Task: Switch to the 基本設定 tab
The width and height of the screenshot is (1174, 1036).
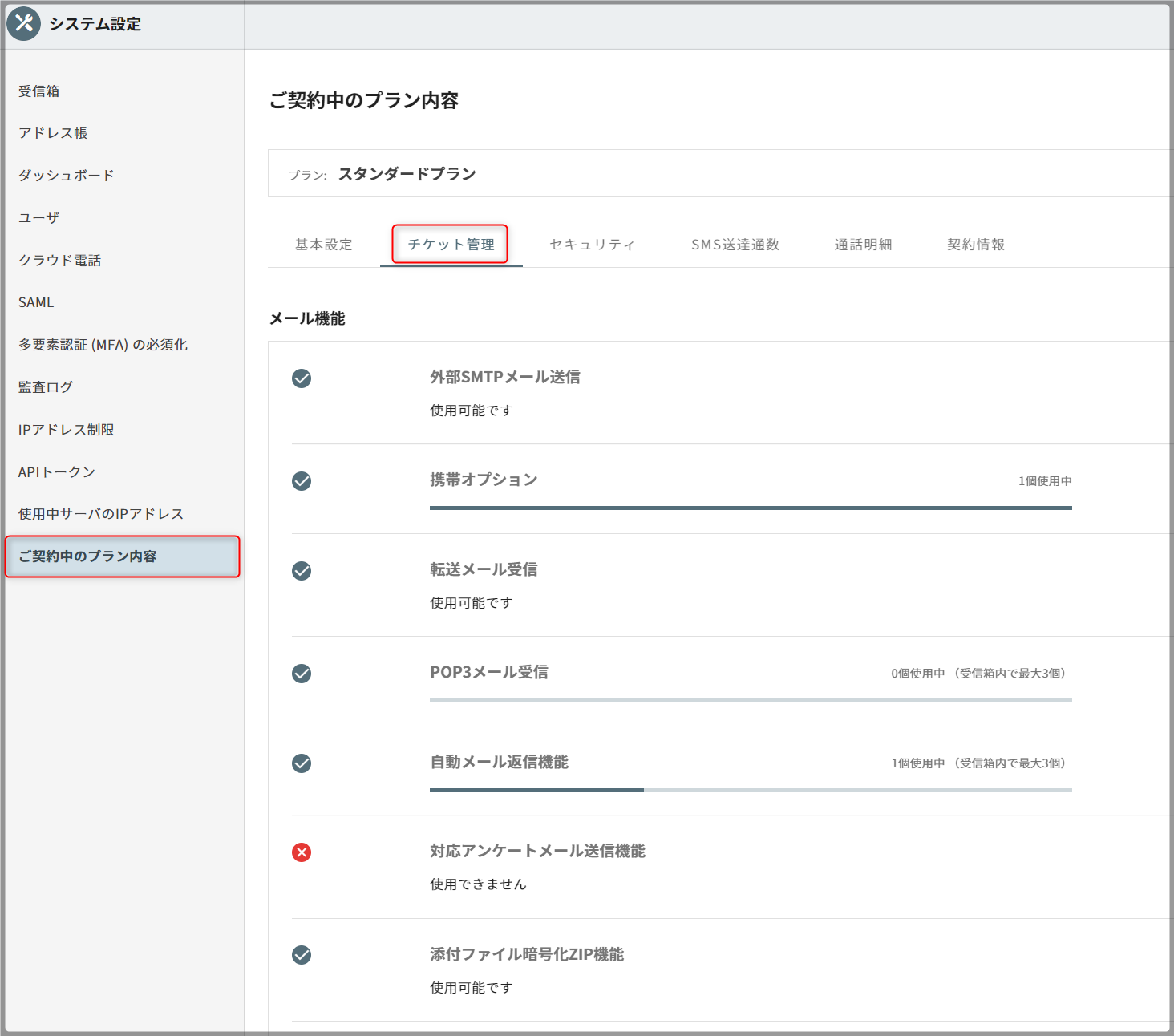Action: click(x=323, y=245)
